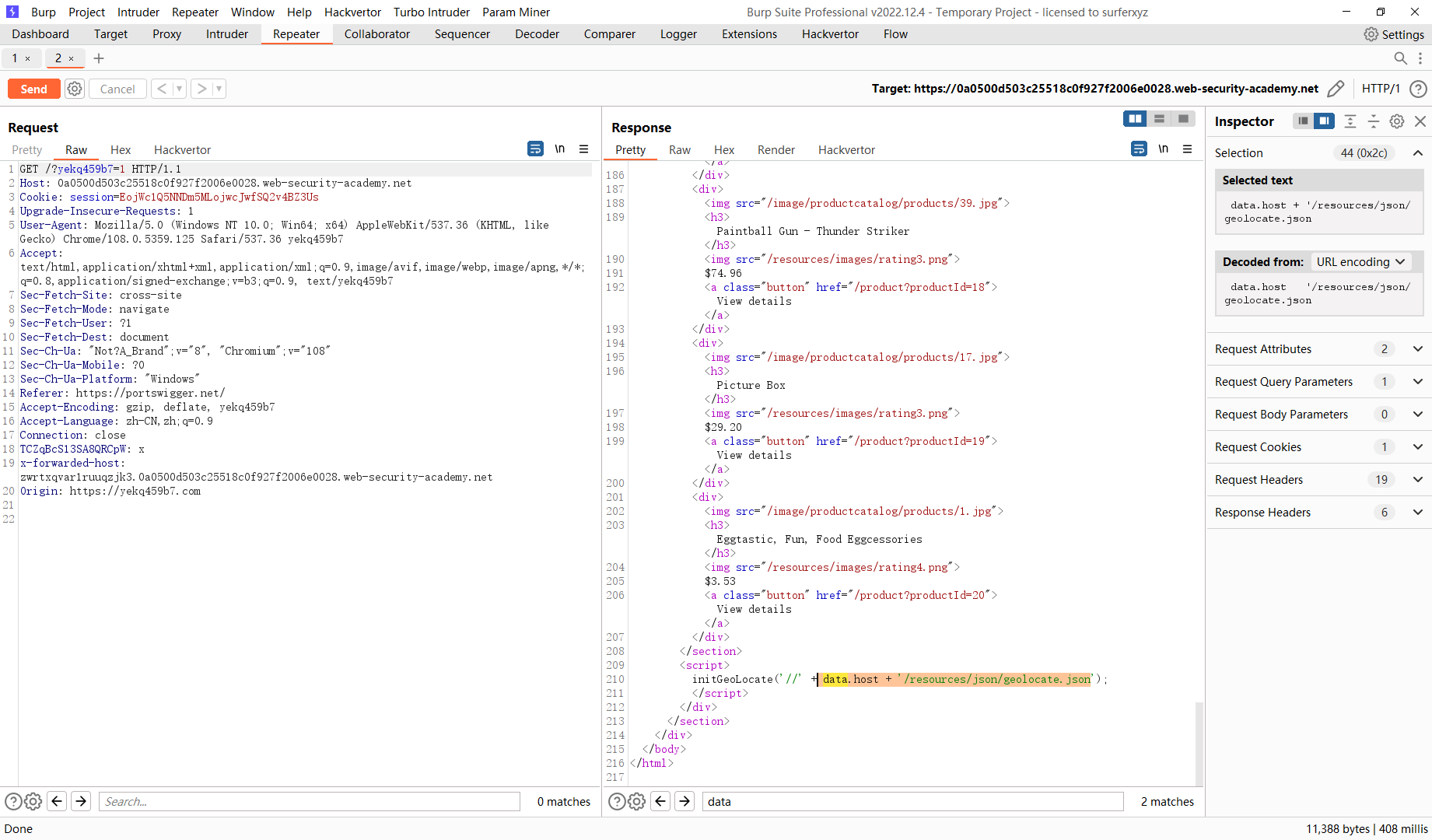1432x840 pixels.
Task: Dock Inspector layout left option
Action: click(x=1303, y=121)
